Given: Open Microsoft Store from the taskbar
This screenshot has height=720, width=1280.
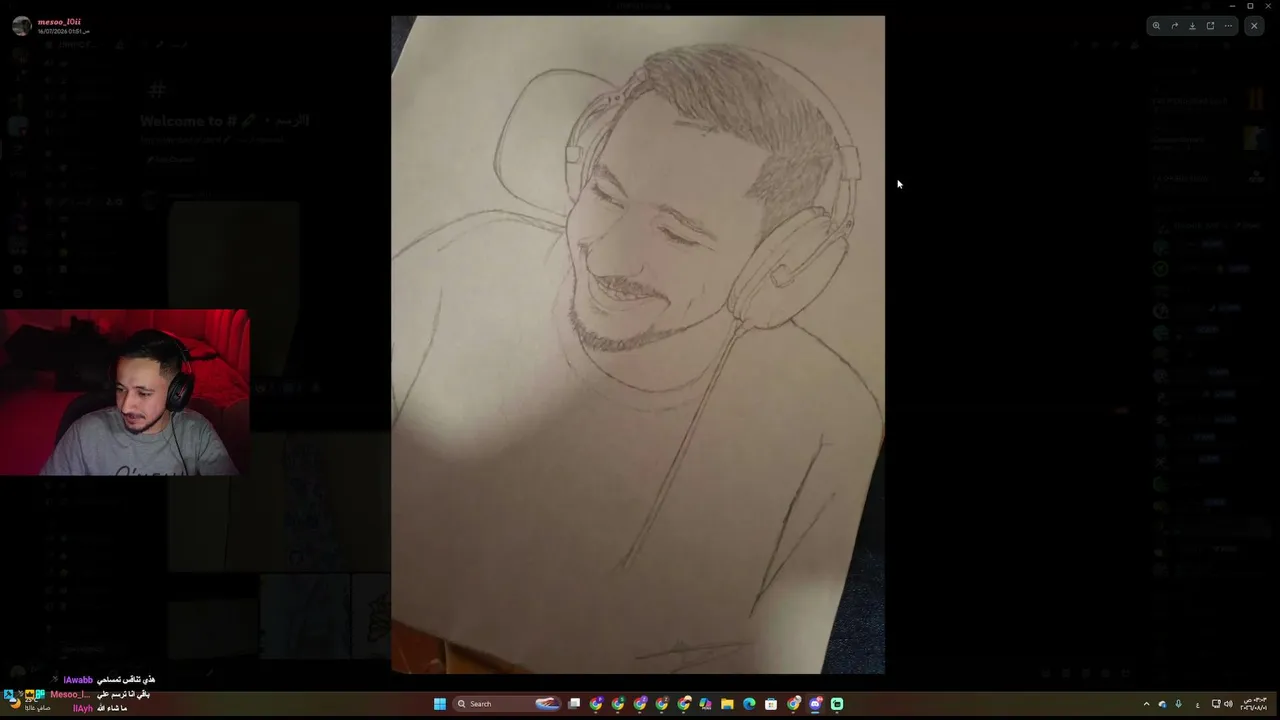Looking at the screenshot, I should tap(771, 704).
